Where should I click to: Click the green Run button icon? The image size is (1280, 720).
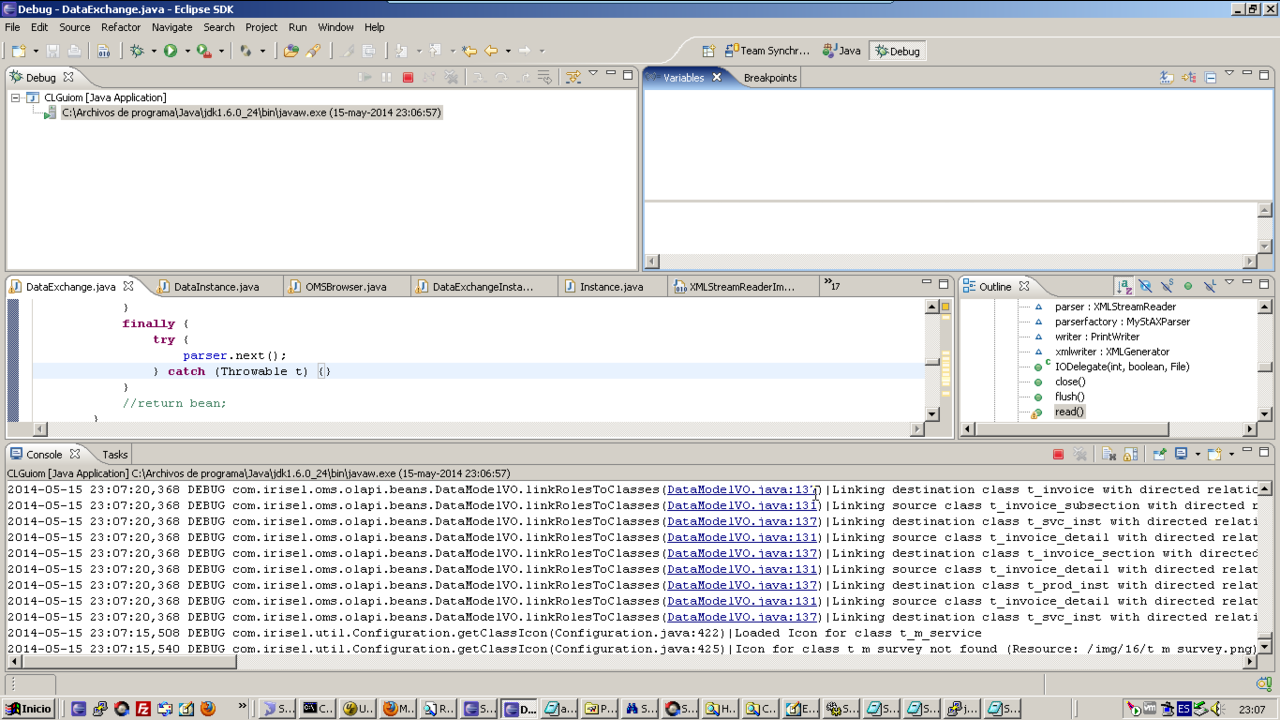pos(170,51)
